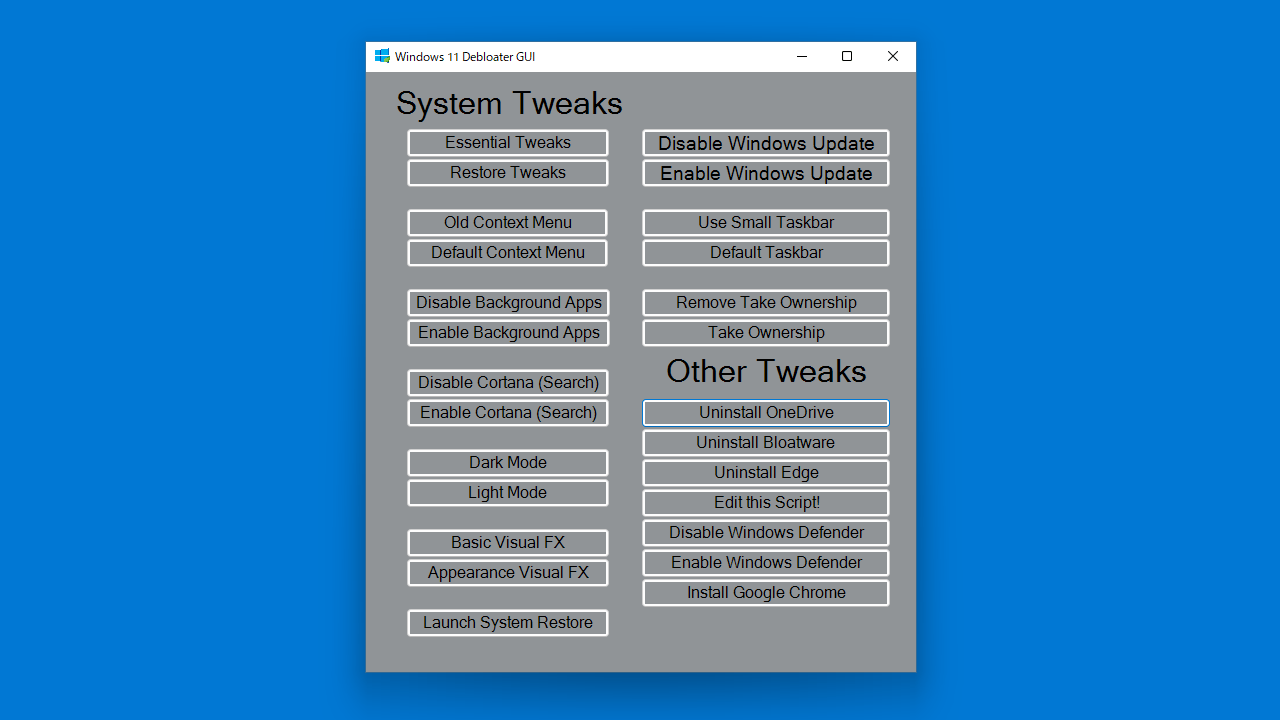Disable Background Apps
The width and height of the screenshot is (1280, 720).
point(508,303)
